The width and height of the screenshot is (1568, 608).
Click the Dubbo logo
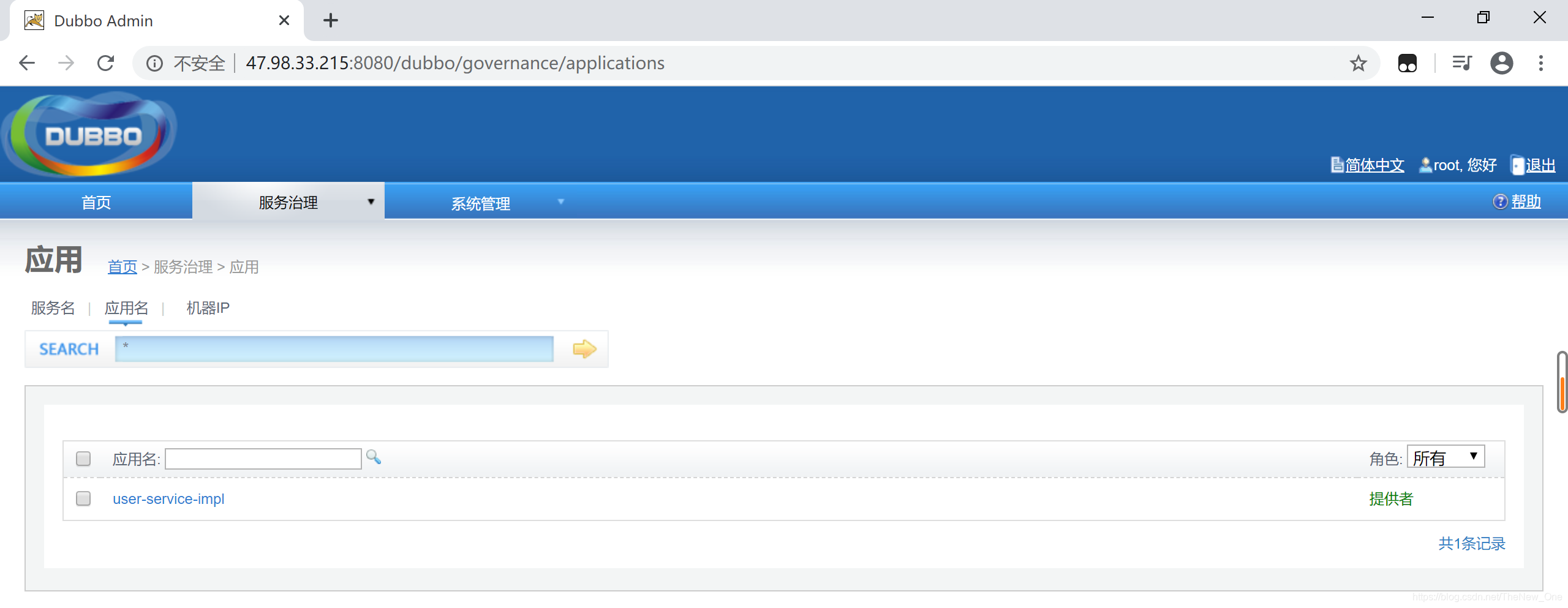tap(89, 133)
